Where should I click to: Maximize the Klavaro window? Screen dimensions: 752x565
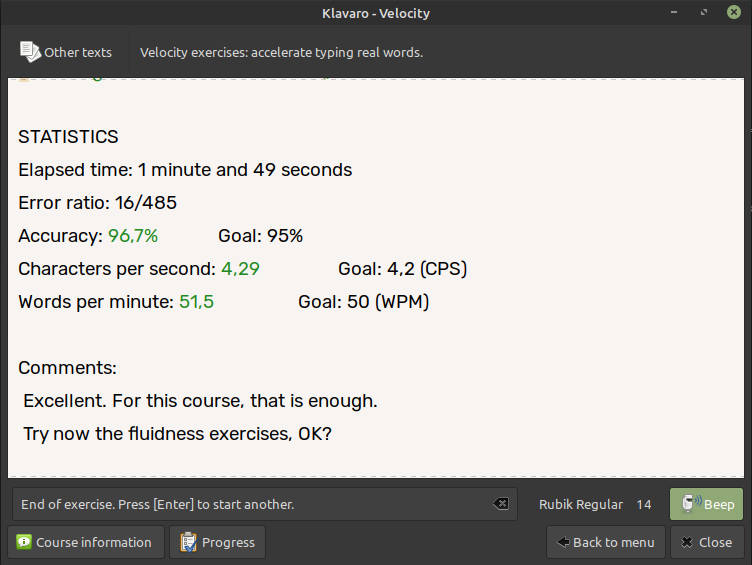(x=704, y=12)
